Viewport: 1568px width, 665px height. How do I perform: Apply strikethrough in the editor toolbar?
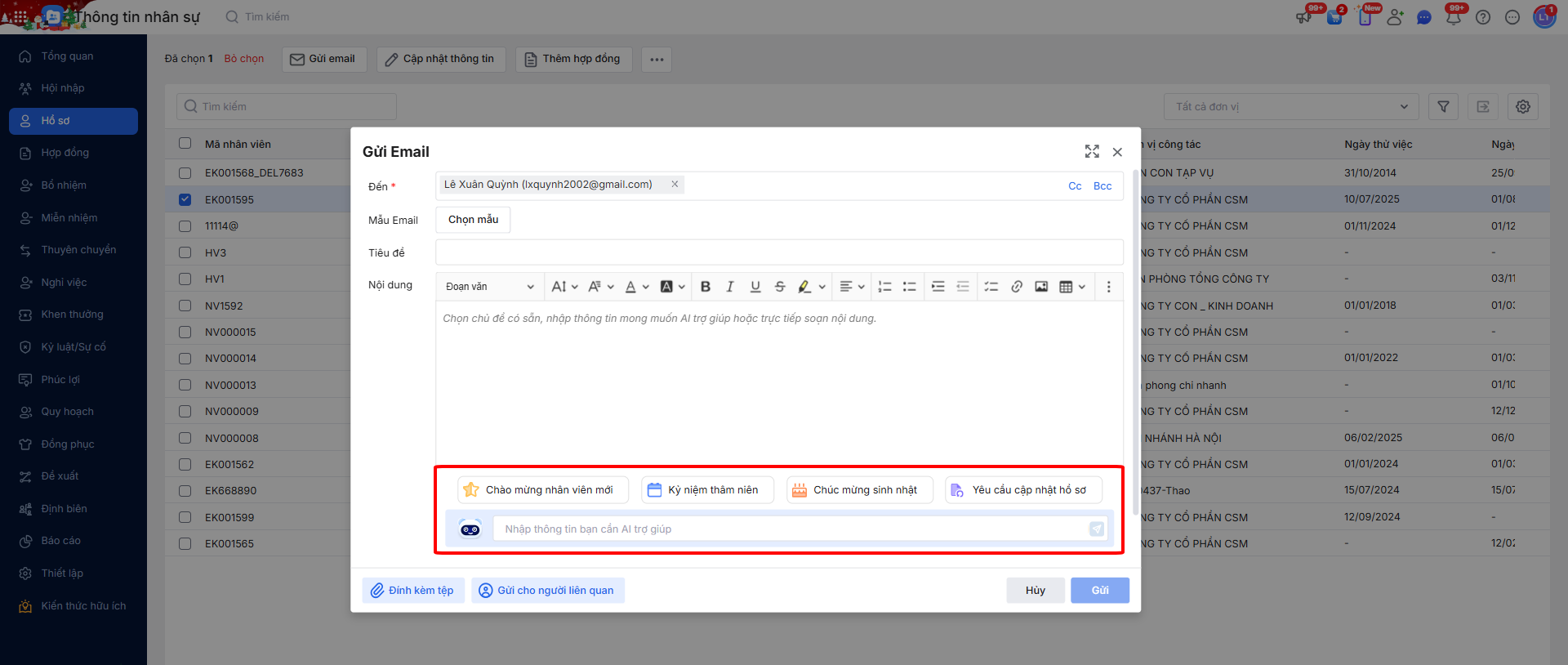[780, 287]
